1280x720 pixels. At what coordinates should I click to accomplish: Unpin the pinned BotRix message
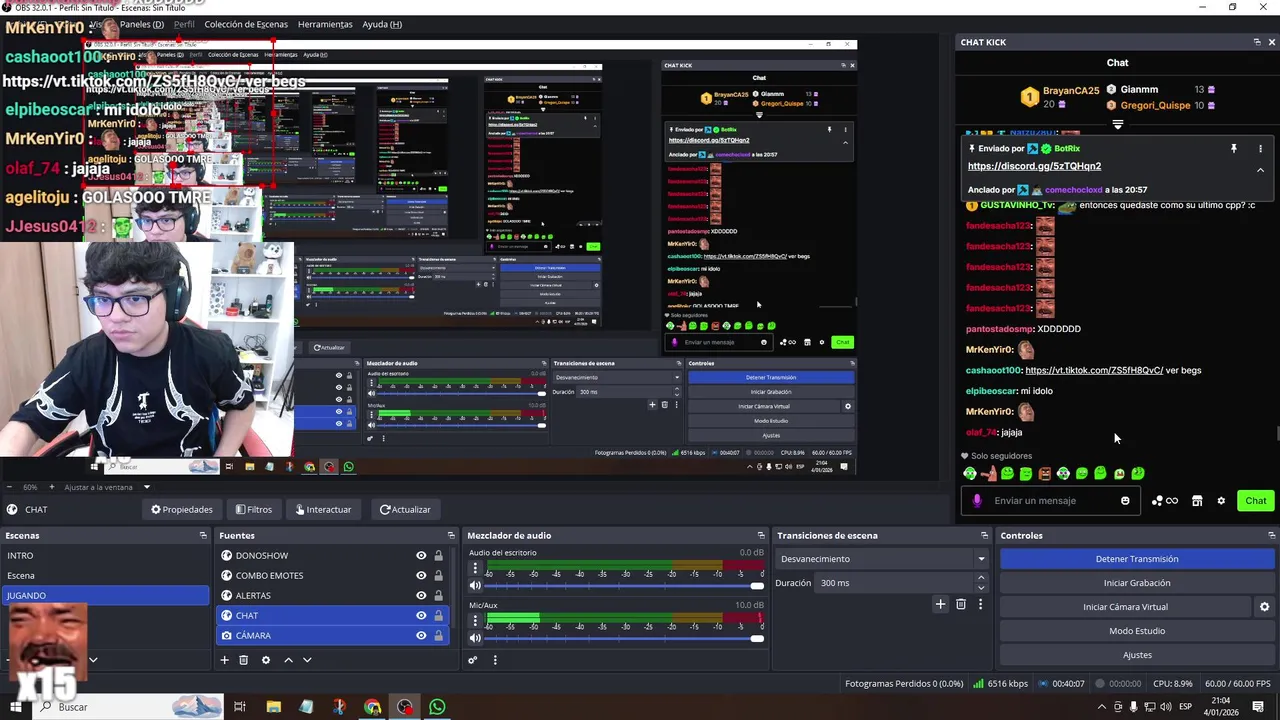(1234, 149)
